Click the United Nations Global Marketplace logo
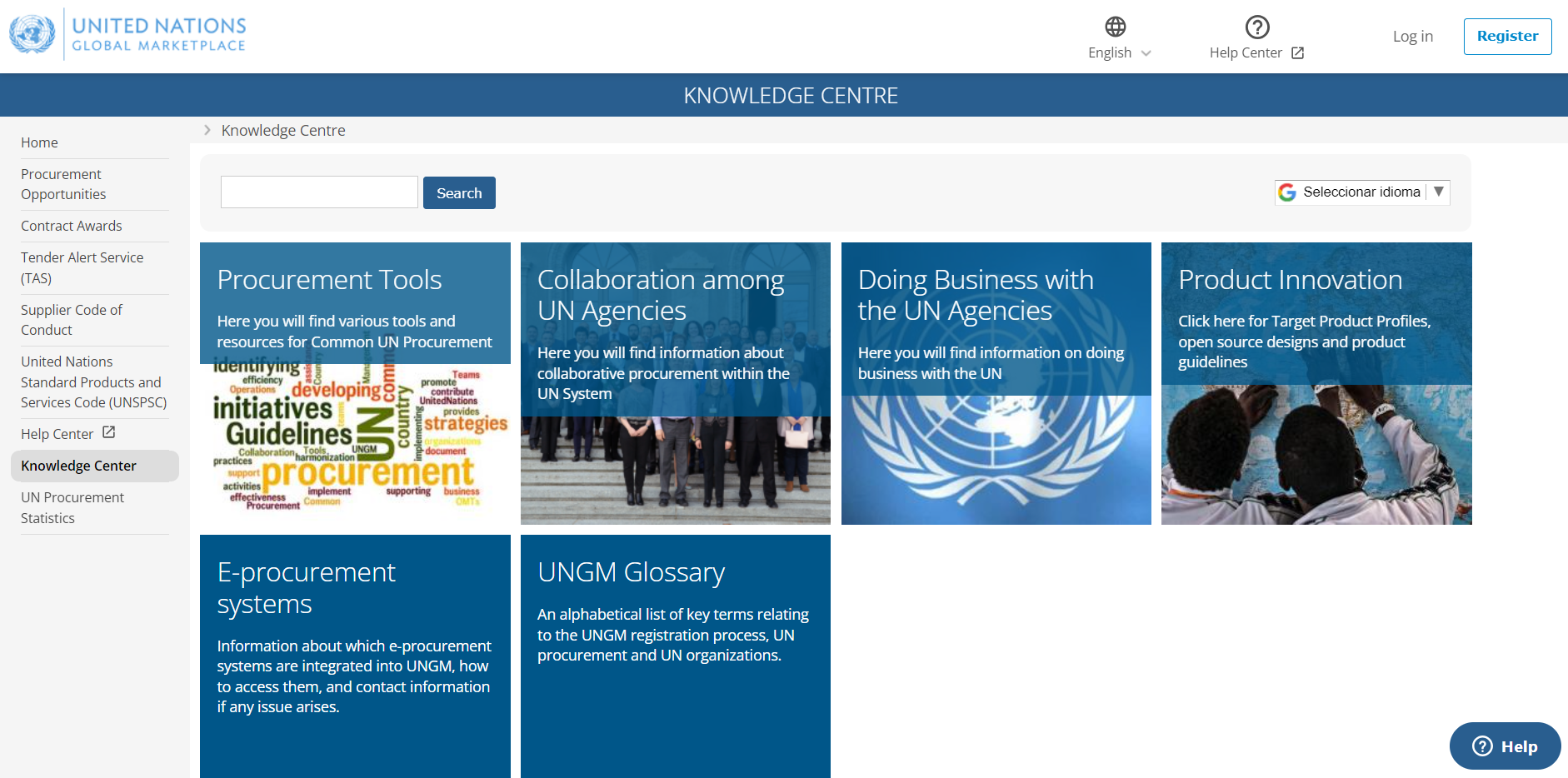 [127, 34]
